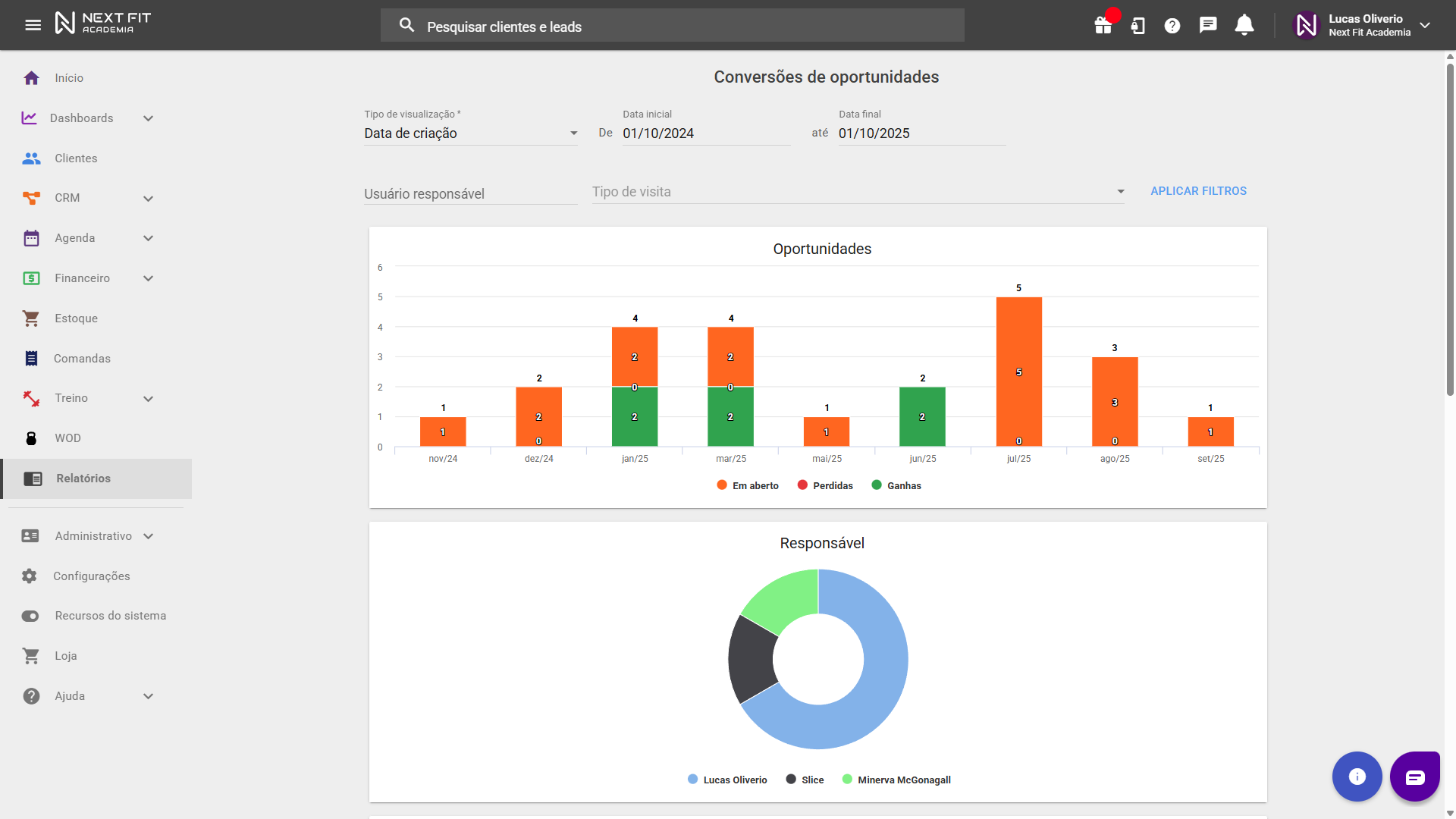The height and width of the screenshot is (819, 1456).
Task: Open the notifications bell
Action: (1244, 26)
